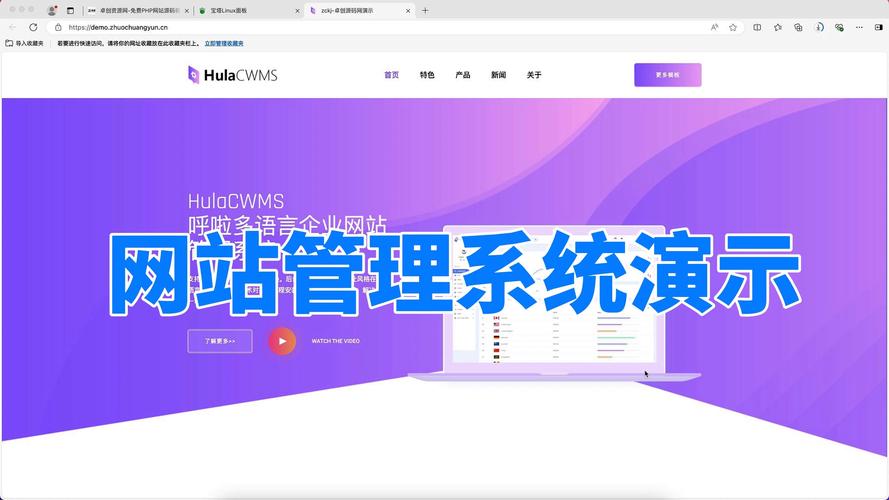The image size is (889, 500).
Task: Open the Read Aloud icon in the address bar
Action: pos(714,27)
